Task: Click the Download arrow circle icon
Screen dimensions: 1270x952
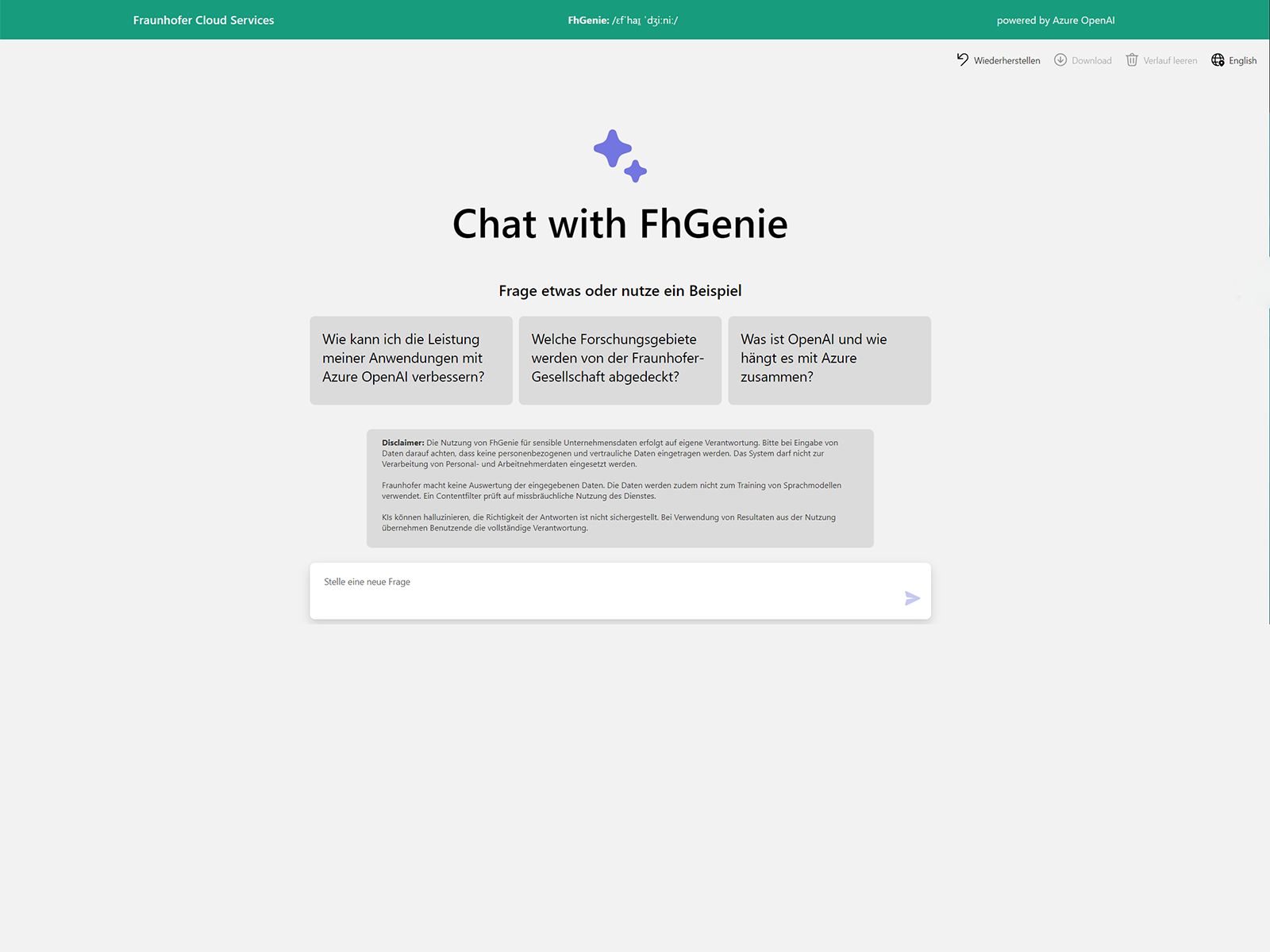Action: click(1060, 59)
